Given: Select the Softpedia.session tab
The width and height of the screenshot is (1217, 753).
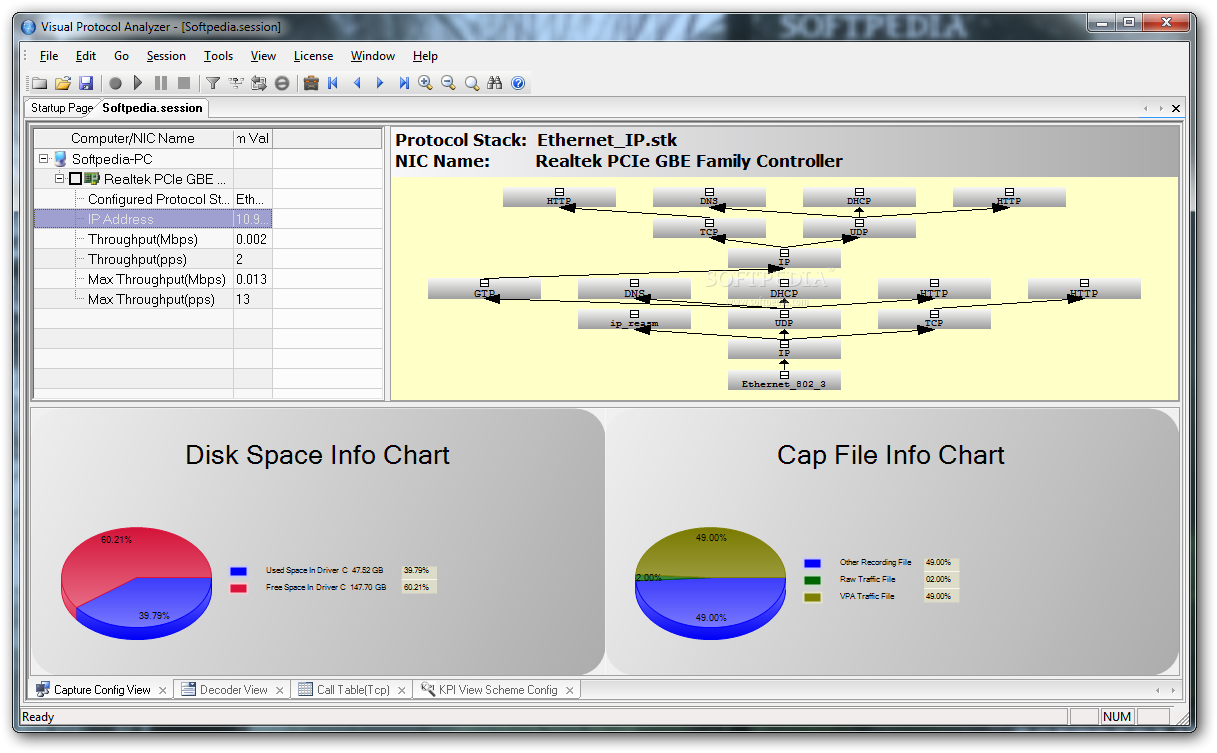Looking at the screenshot, I should (x=152, y=108).
